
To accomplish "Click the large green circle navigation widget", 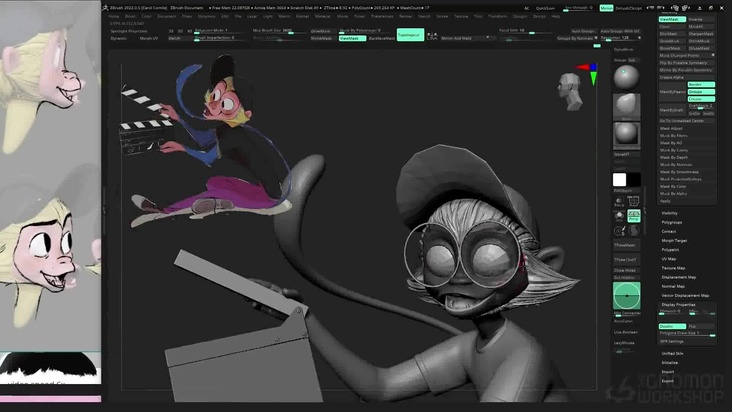I will 626,295.
